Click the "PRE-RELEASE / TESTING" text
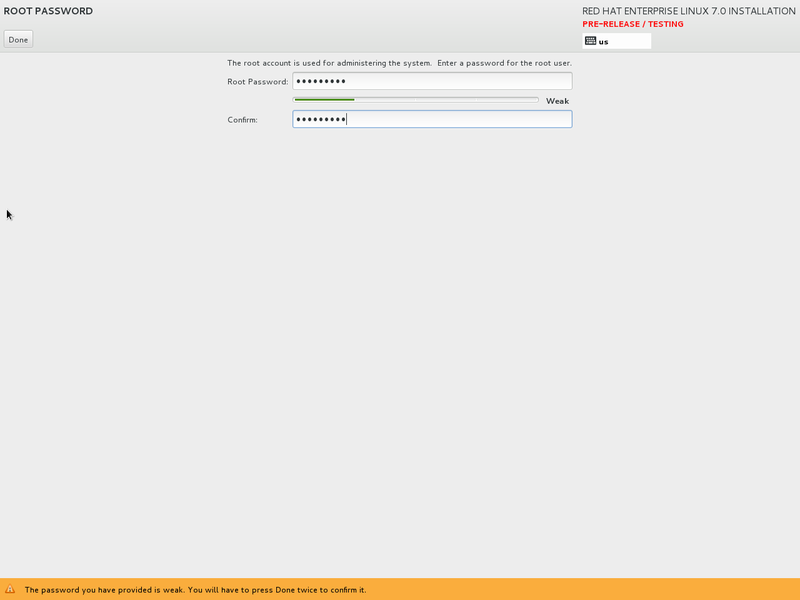The width and height of the screenshot is (800, 600). click(633, 24)
